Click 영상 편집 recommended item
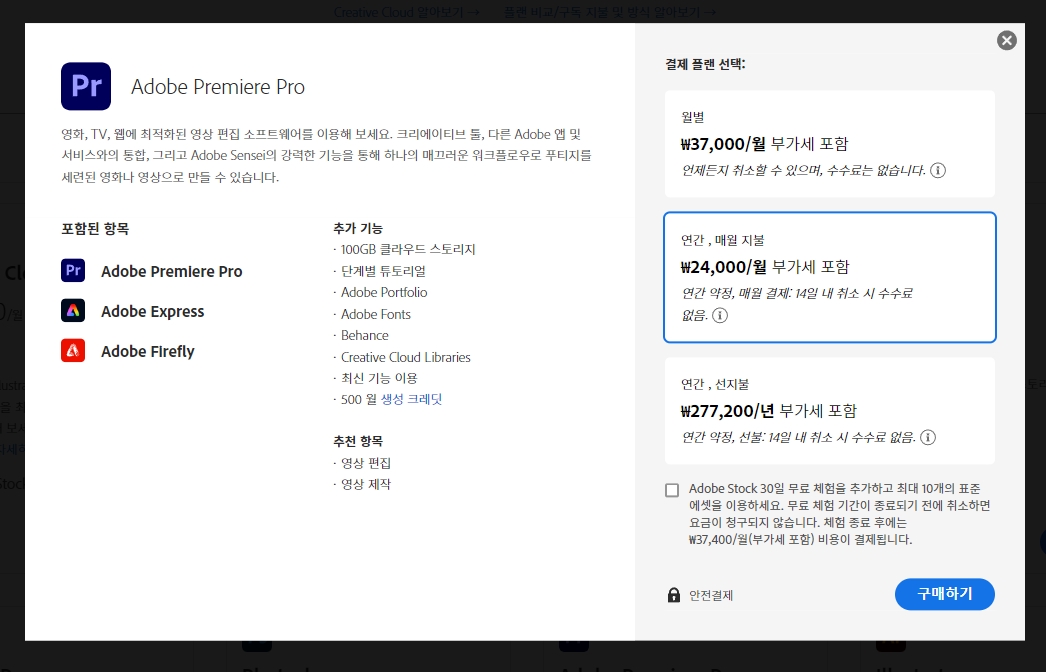The width and height of the screenshot is (1046, 672). [366, 463]
